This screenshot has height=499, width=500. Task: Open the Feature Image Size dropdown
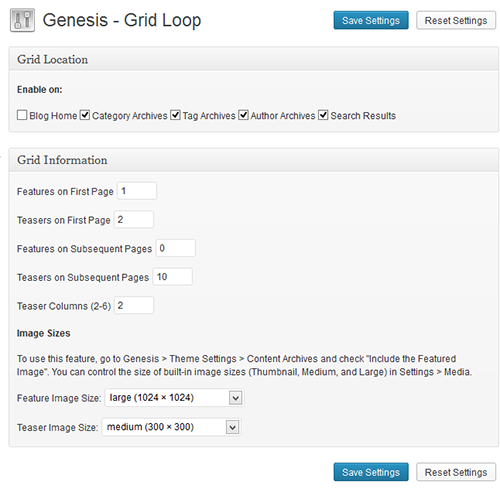174,398
